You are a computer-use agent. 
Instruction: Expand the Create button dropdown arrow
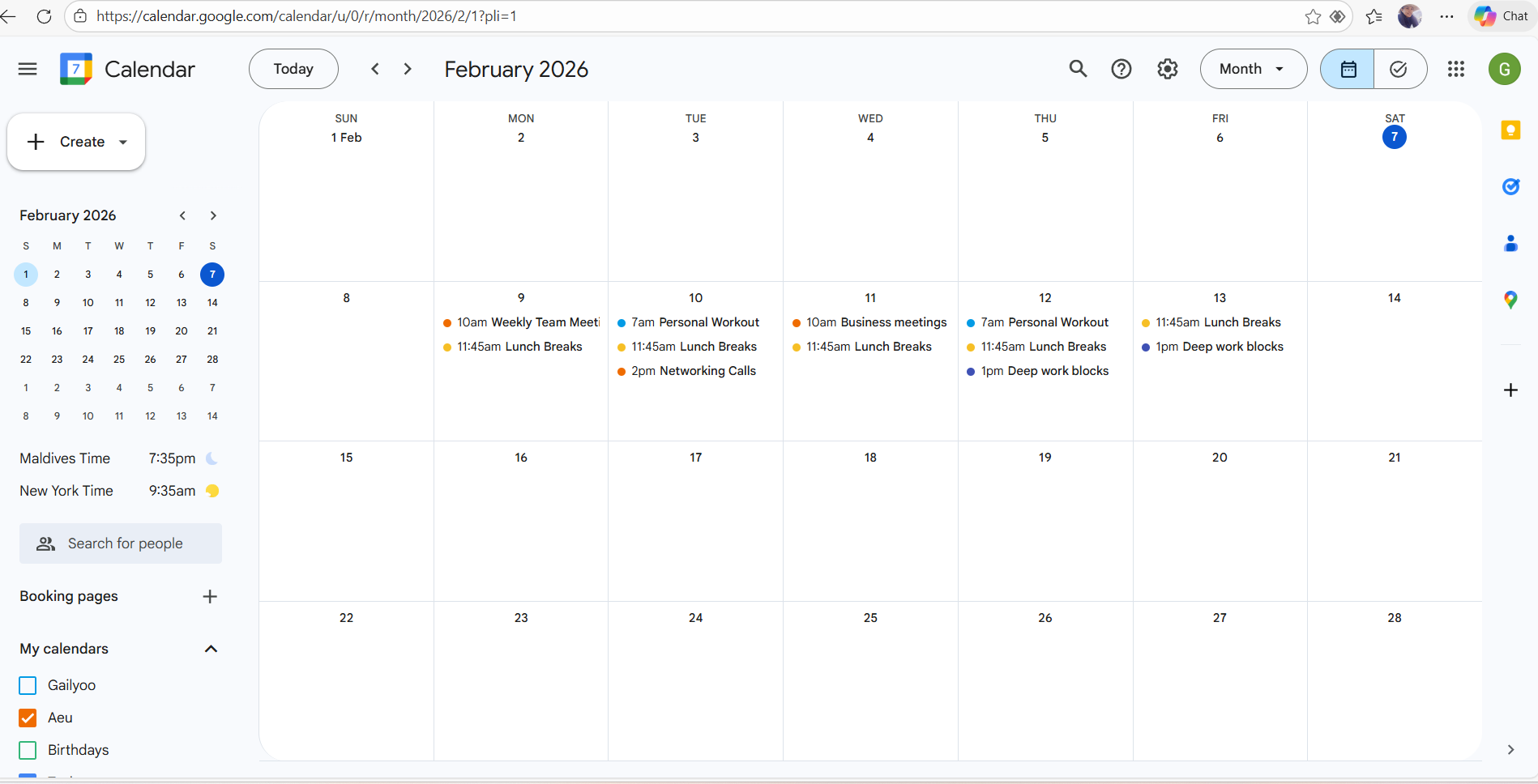pyautogui.click(x=123, y=142)
